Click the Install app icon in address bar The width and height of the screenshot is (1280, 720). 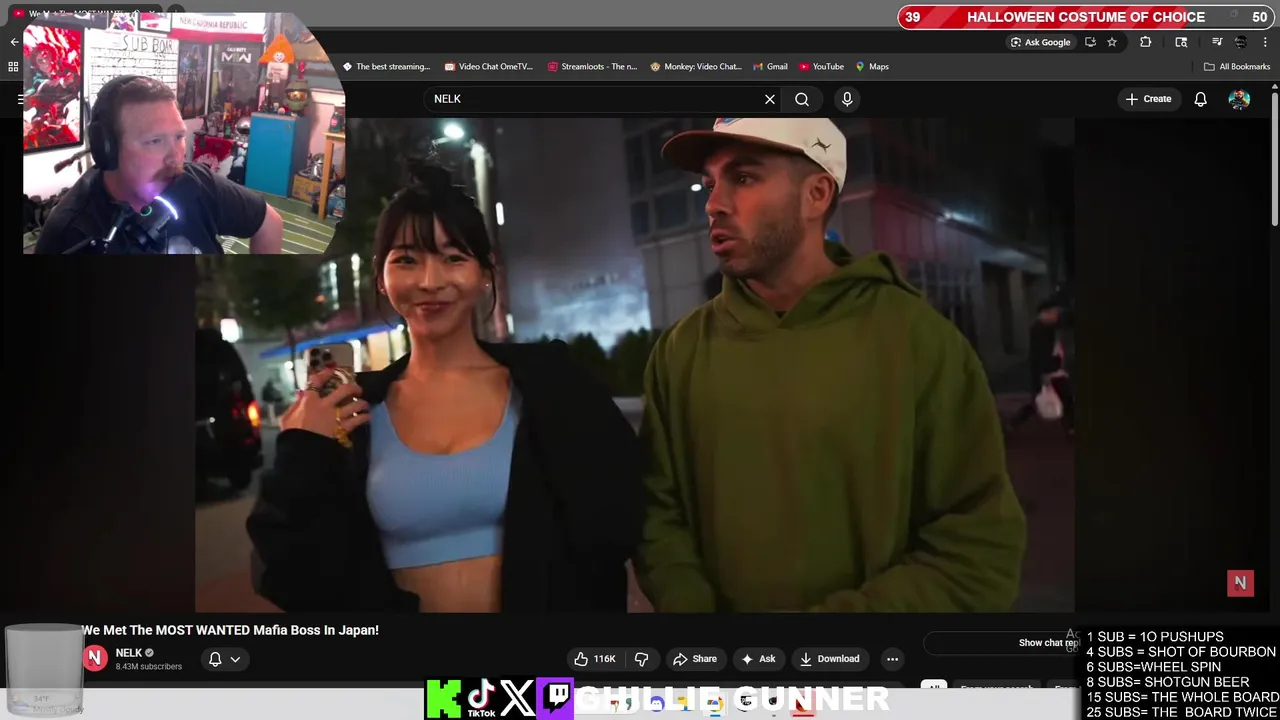pyautogui.click(x=1090, y=42)
